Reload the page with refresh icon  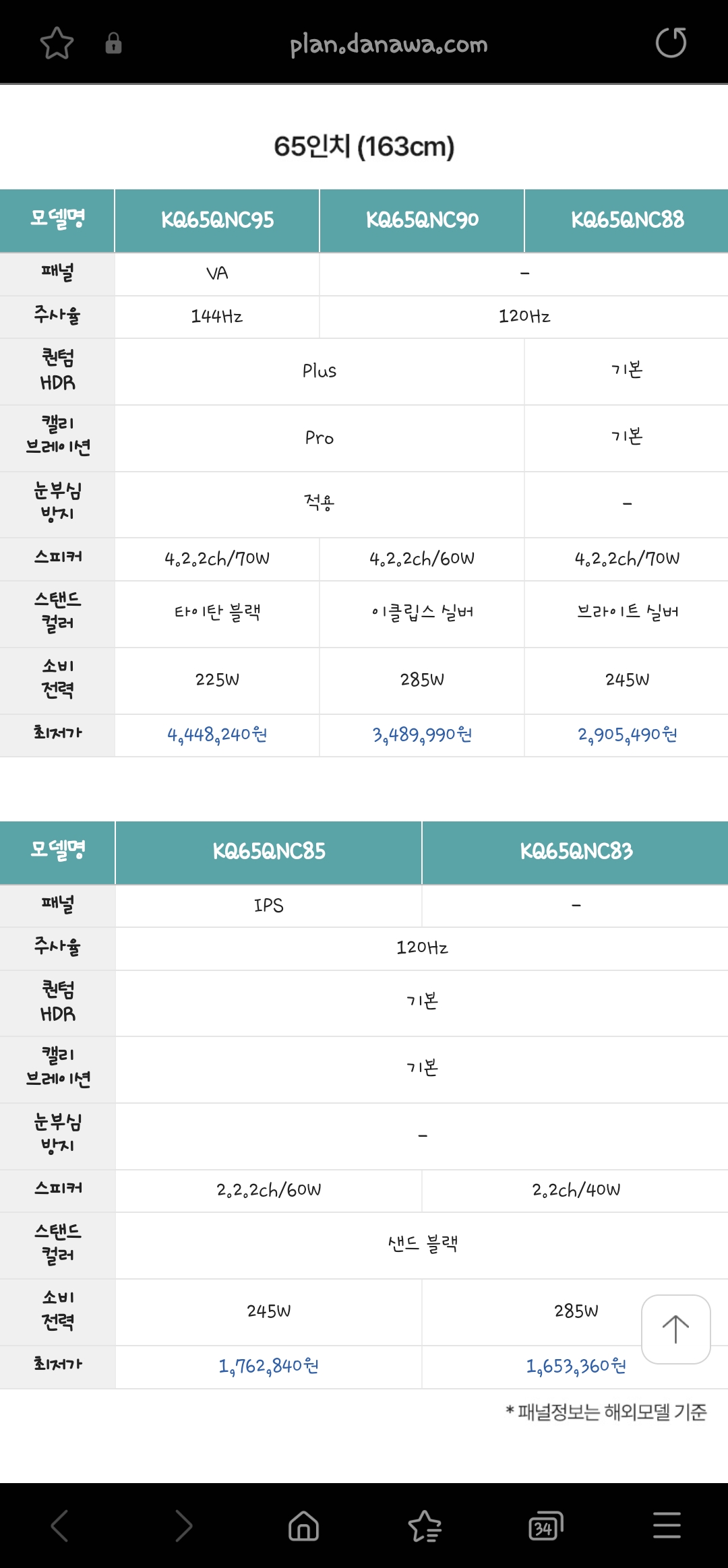pyautogui.click(x=671, y=43)
